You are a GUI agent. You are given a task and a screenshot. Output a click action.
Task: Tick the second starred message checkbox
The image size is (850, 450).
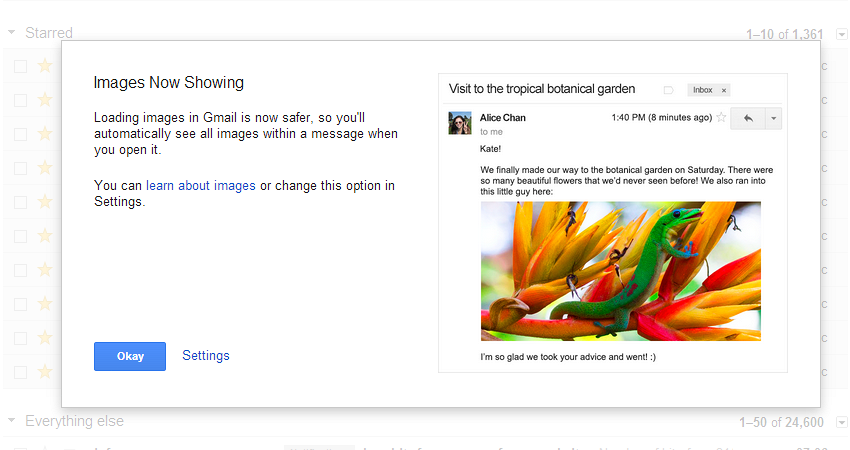pos(21,100)
